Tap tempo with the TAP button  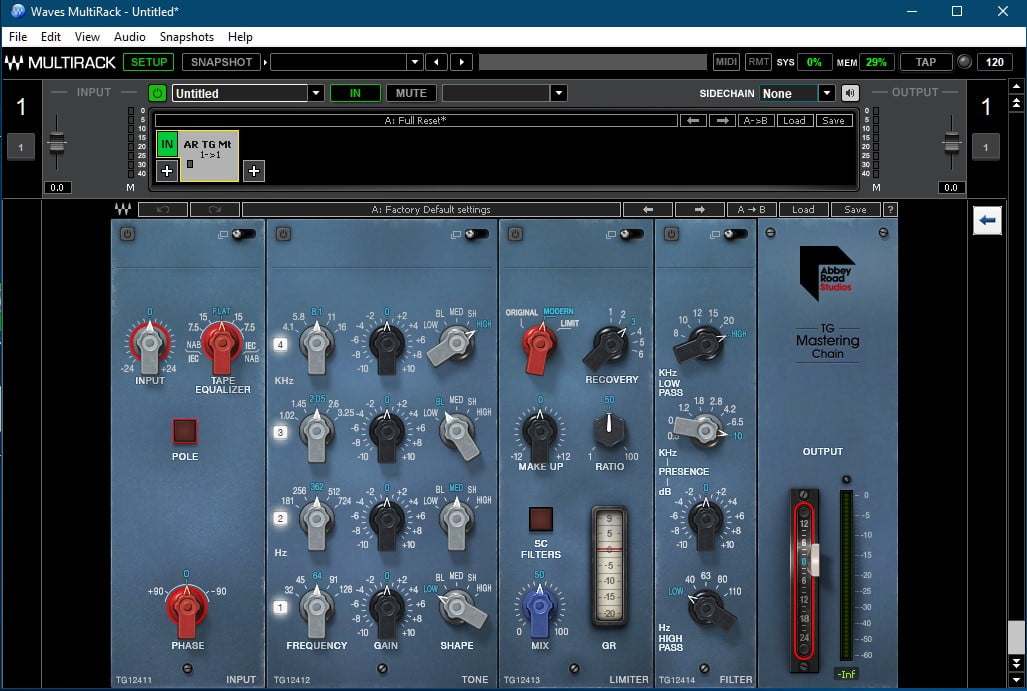[925, 62]
